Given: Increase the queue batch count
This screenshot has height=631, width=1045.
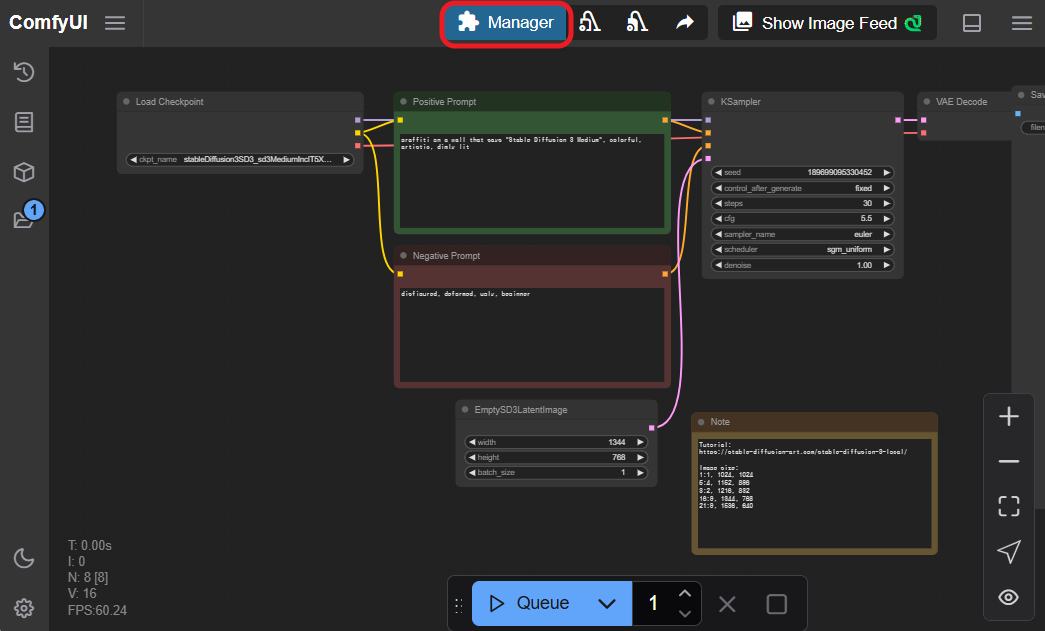Looking at the screenshot, I should [684, 593].
